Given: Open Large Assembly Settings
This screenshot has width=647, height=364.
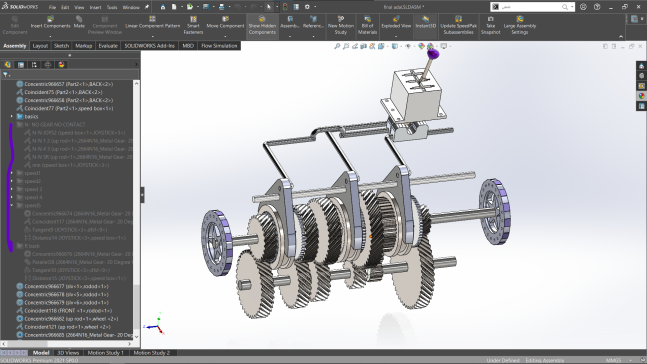Looking at the screenshot, I should [x=519, y=25].
